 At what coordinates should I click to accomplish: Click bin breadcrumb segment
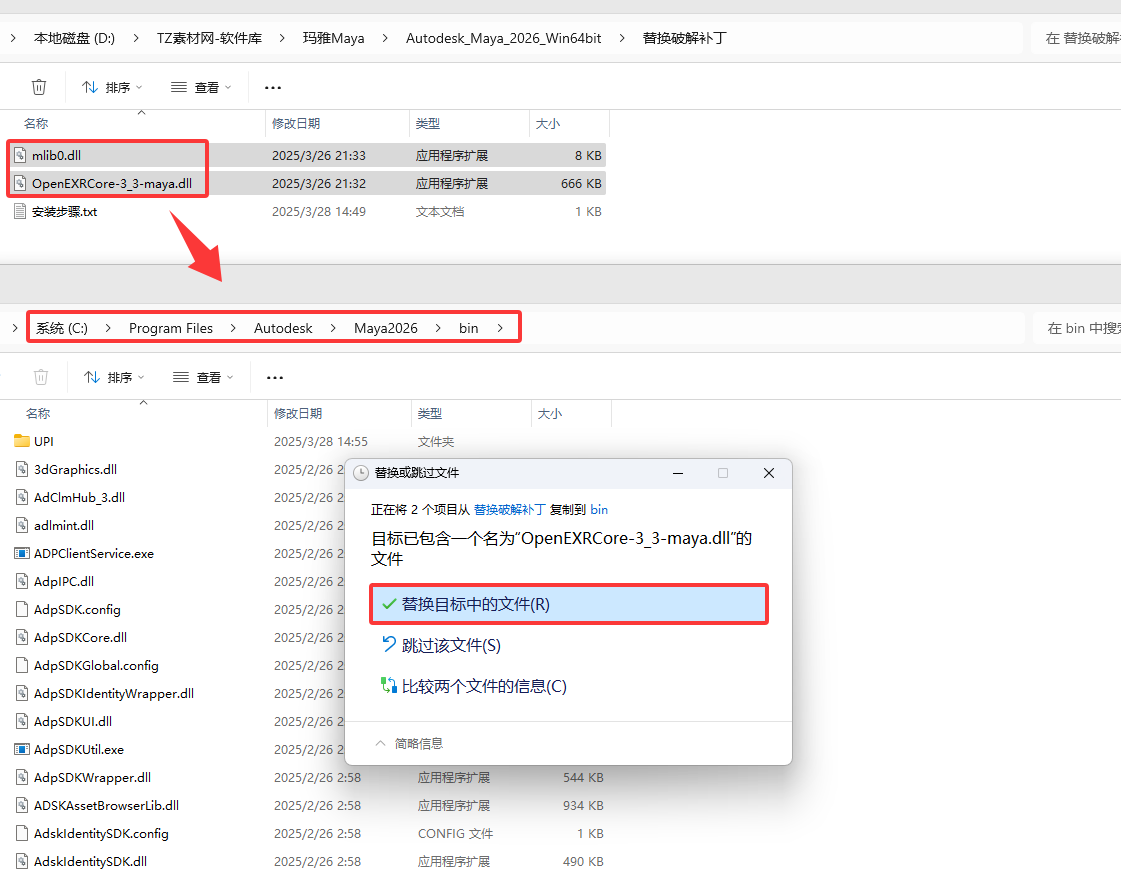point(468,328)
